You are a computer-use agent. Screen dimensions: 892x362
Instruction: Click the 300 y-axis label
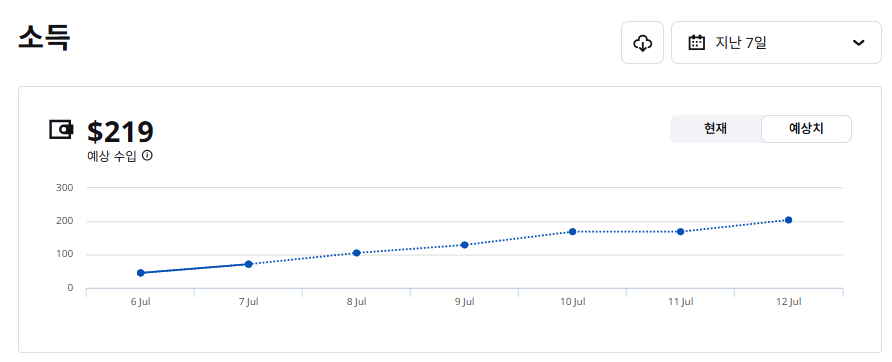65,187
